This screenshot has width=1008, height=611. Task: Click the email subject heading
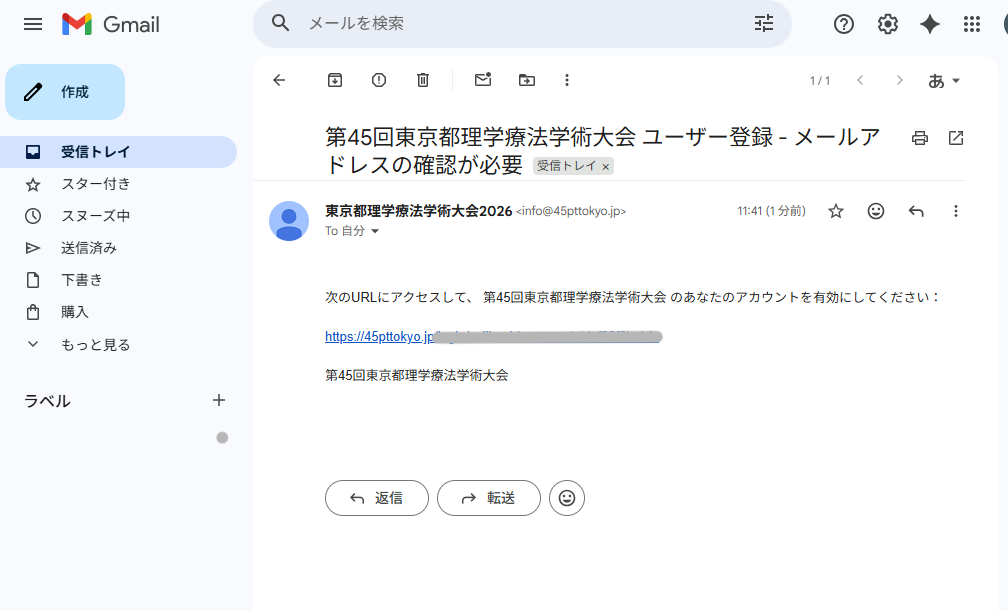coord(602,150)
